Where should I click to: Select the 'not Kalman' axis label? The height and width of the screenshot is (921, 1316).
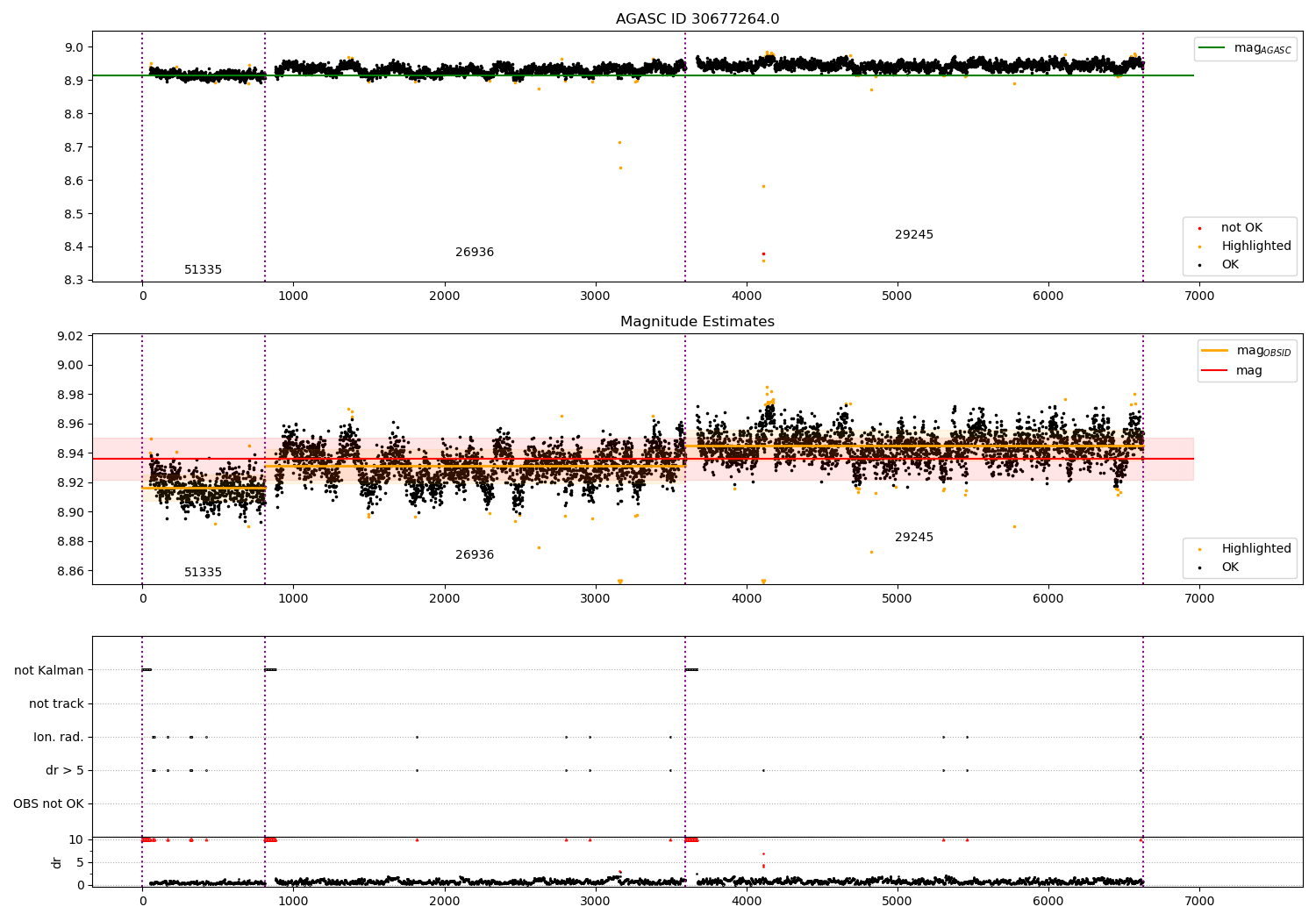49,670
